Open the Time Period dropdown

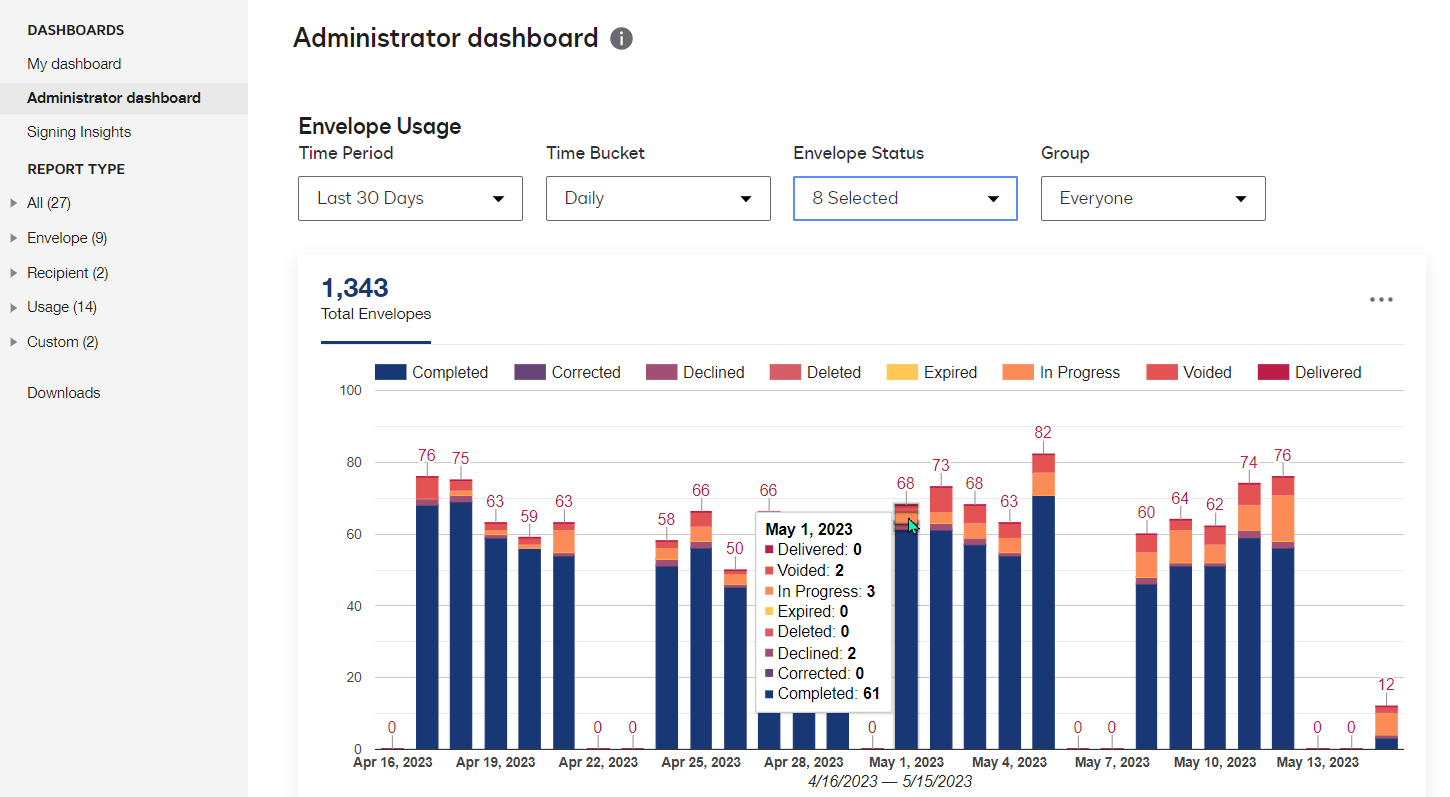(410, 198)
